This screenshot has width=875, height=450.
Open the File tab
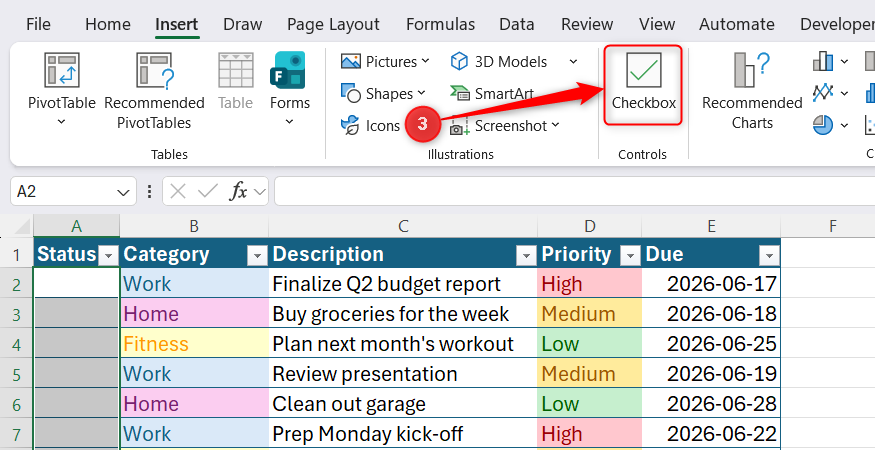(39, 25)
